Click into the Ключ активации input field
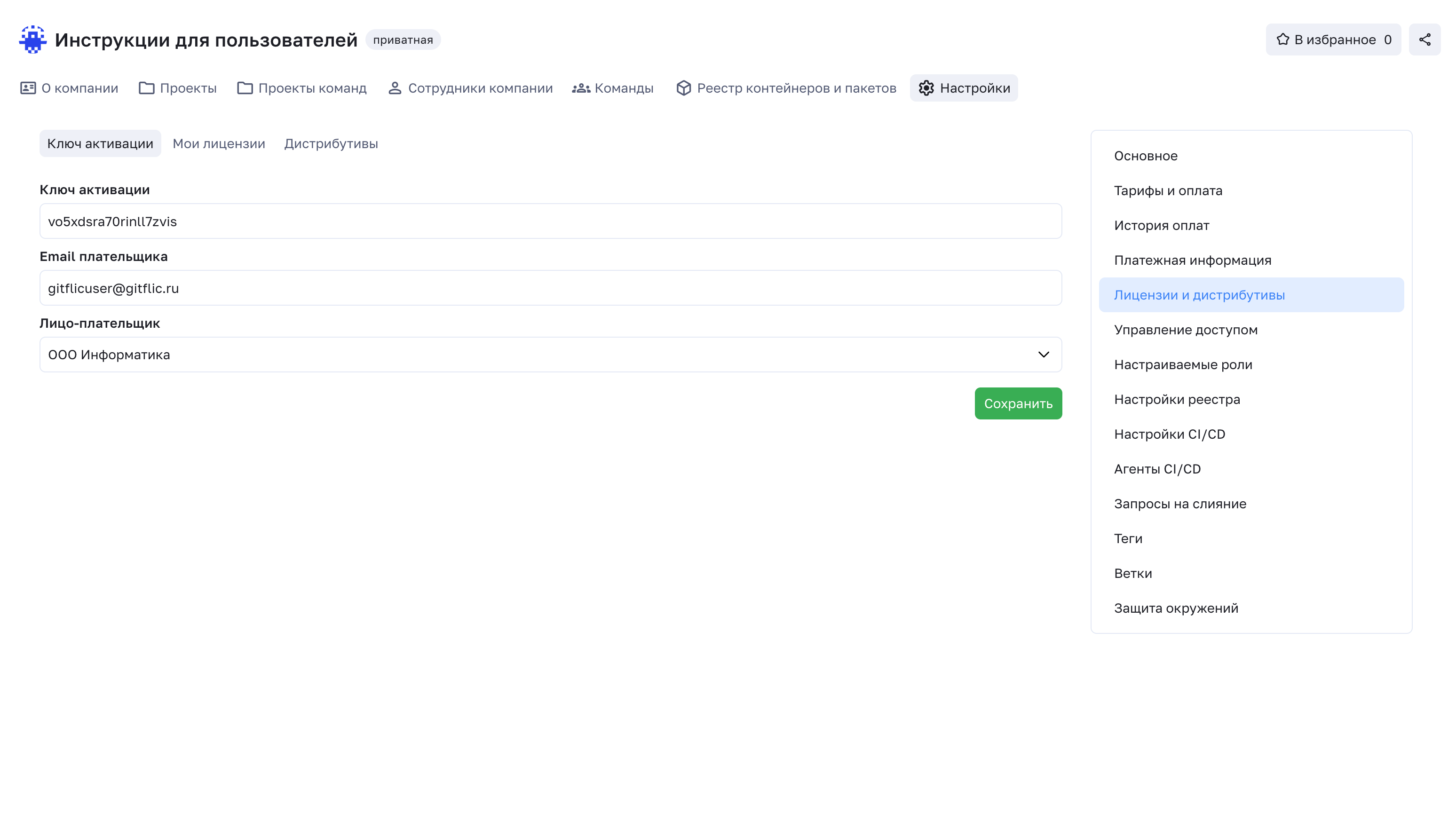Viewport: 1456px width, 821px height. [x=550, y=221]
